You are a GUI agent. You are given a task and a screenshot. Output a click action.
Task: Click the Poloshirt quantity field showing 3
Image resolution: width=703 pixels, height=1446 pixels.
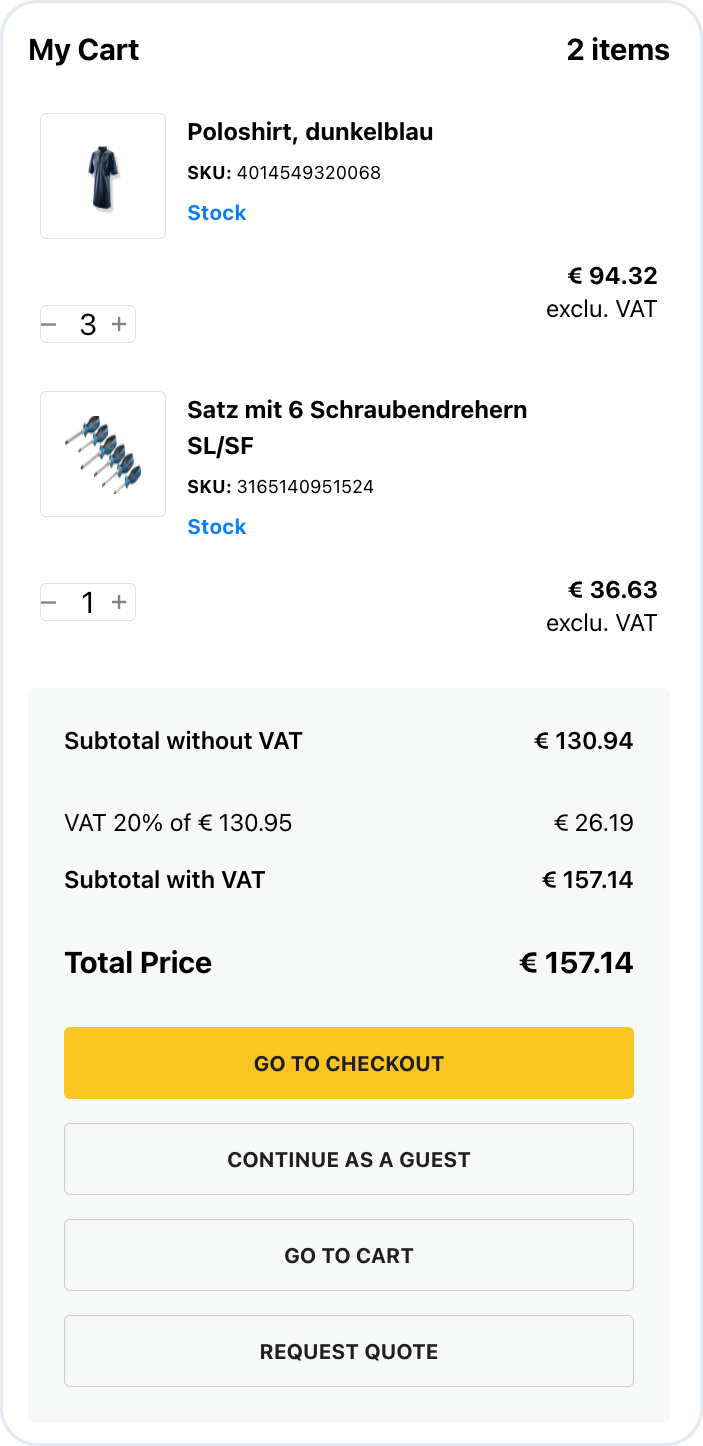point(87,324)
